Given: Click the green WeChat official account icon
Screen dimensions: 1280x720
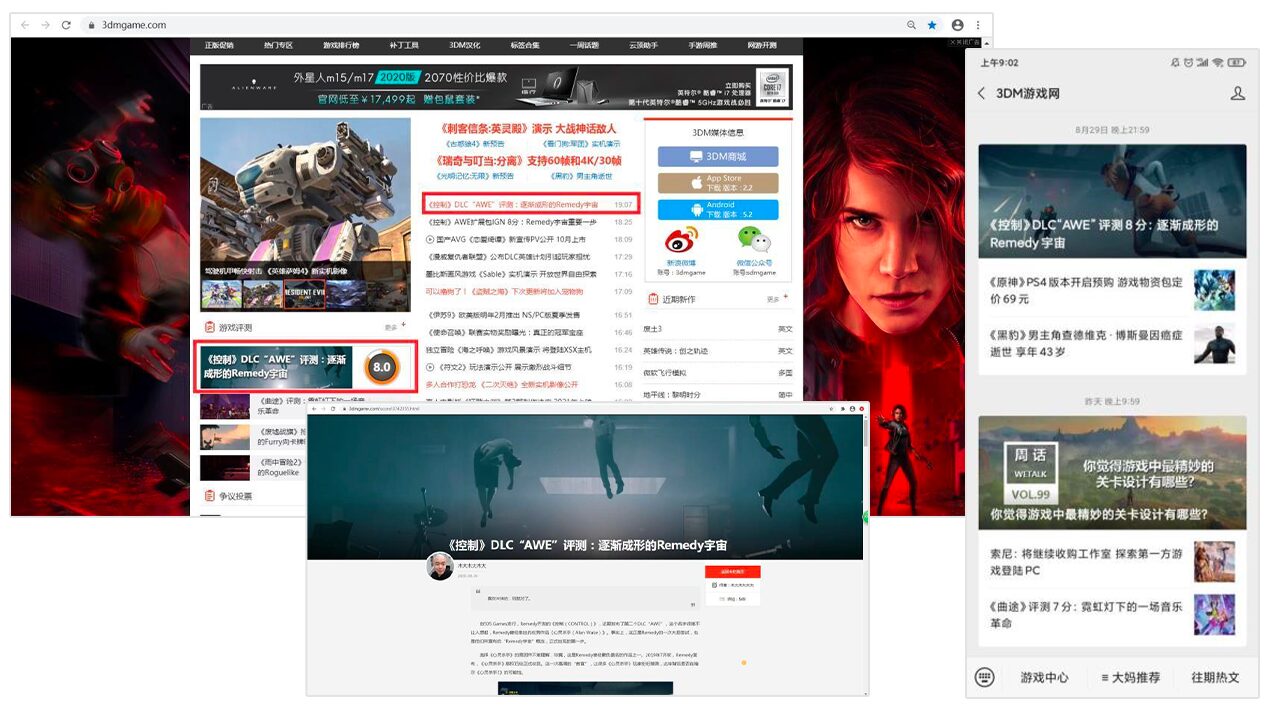Looking at the screenshot, I should (x=754, y=240).
